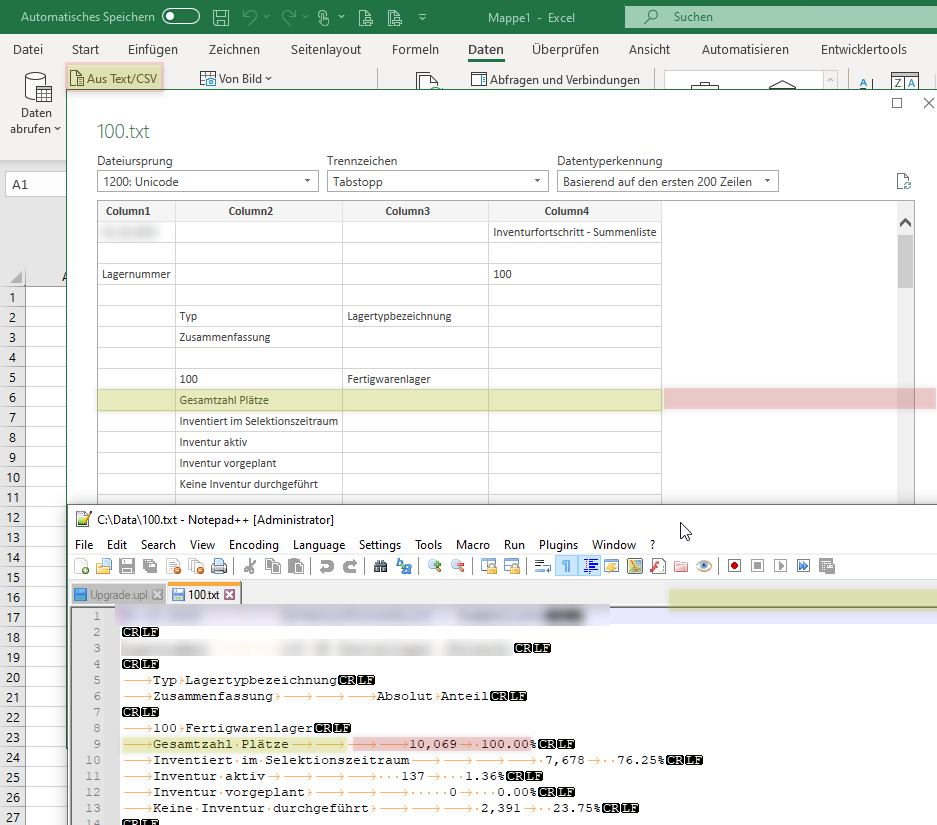Image resolution: width=937 pixels, height=825 pixels.
Task: Click the Stop Recording macro icon
Action: pos(757,566)
